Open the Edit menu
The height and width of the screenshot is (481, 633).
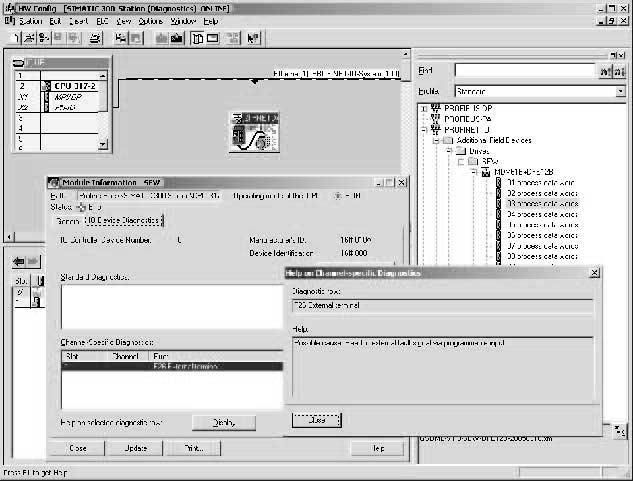coord(55,21)
